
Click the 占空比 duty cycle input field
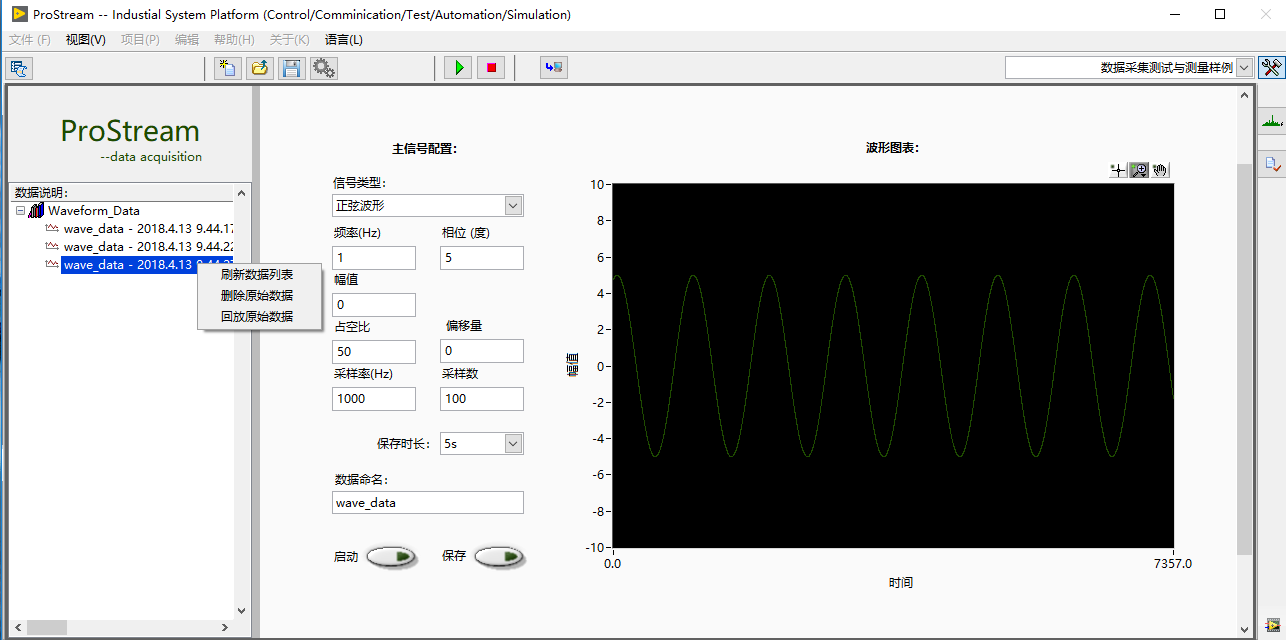[x=374, y=351]
